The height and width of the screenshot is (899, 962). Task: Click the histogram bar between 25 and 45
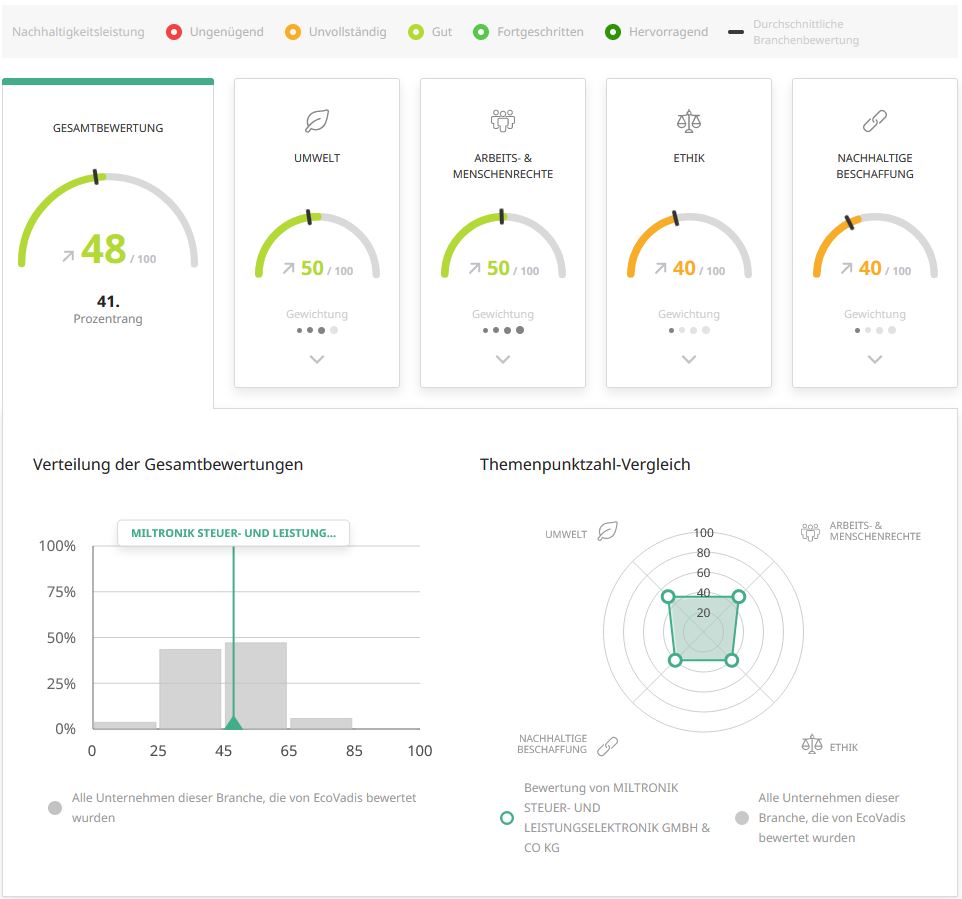(x=190, y=689)
